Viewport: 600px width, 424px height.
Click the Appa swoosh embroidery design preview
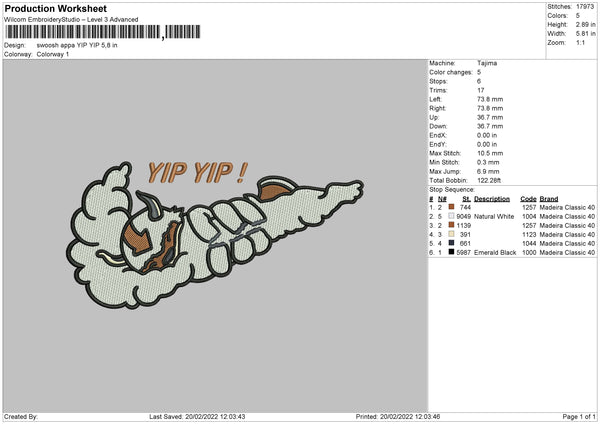(215, 235)
